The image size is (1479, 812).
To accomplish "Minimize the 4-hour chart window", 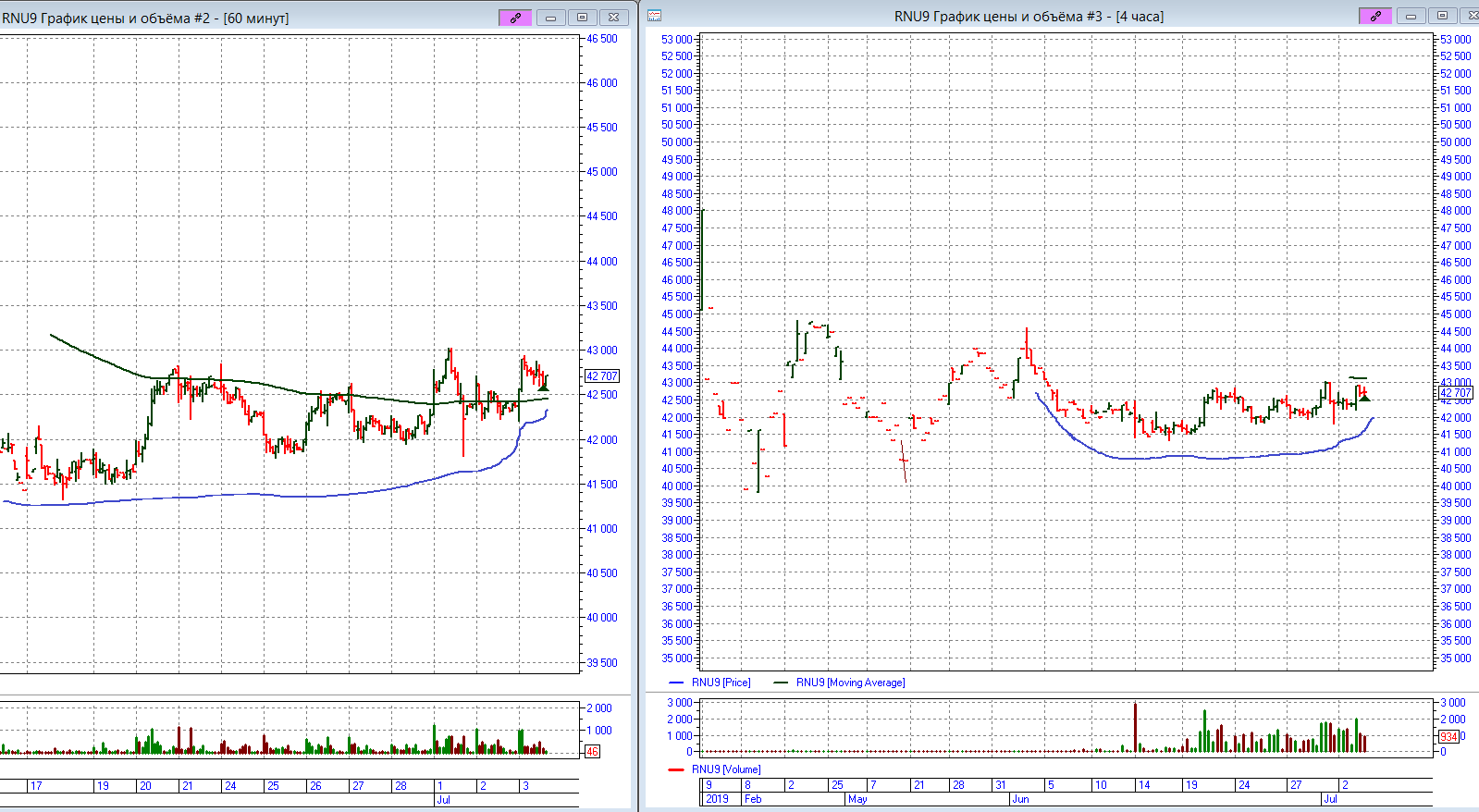I will 1410,17.
